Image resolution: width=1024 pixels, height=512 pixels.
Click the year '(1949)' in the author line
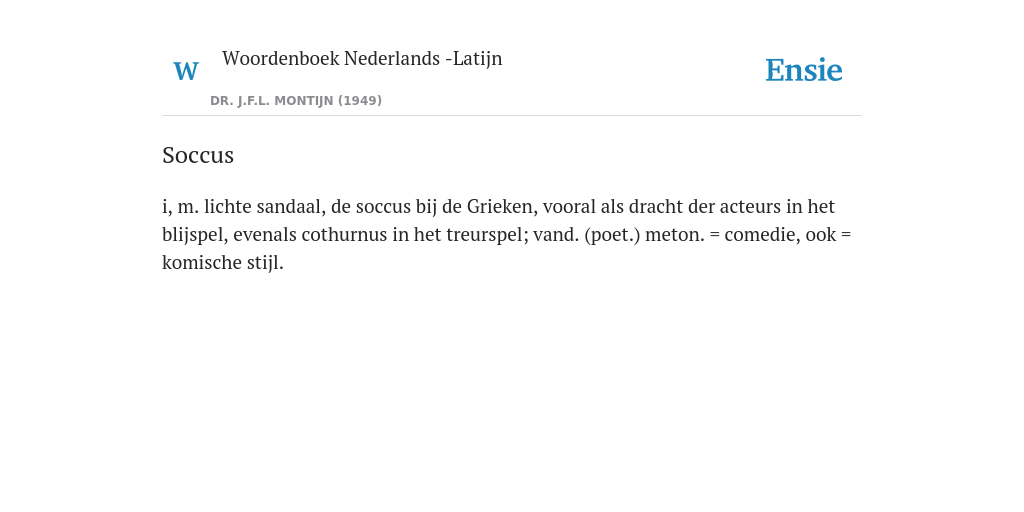360,101
